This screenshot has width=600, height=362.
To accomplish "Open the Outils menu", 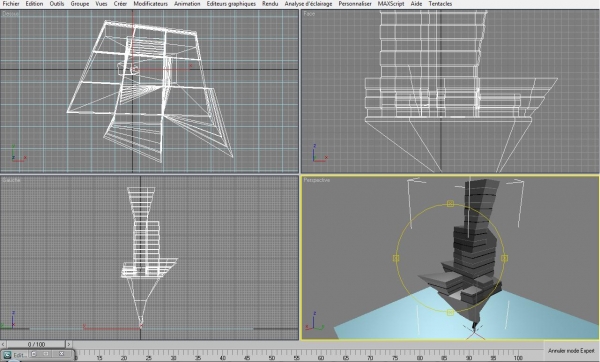I will click(57, 4).
